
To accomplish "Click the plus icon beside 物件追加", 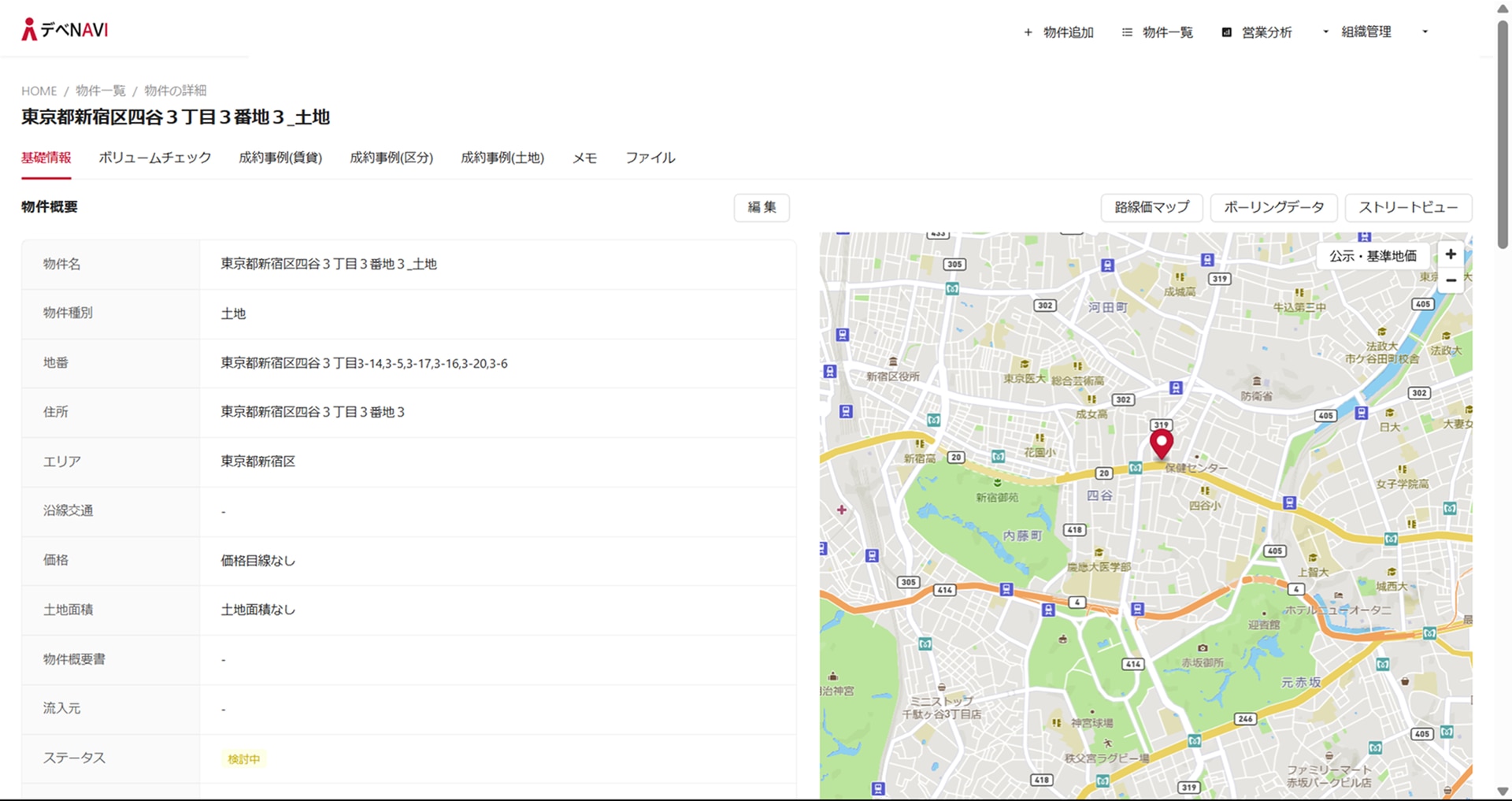I will pos(1028,32).
